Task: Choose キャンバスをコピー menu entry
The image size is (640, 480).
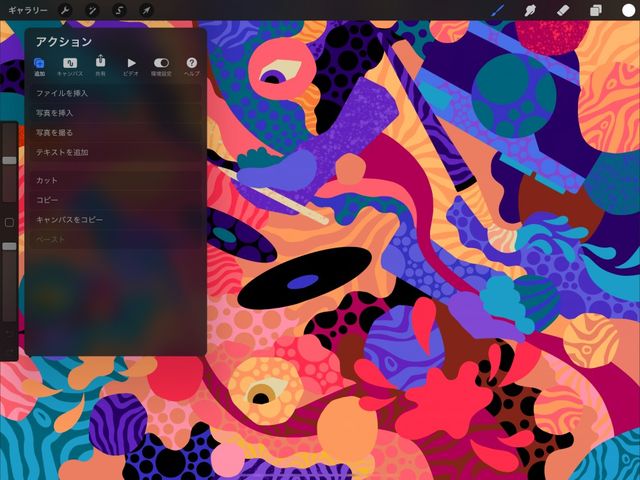Action: tap(116, 220)
